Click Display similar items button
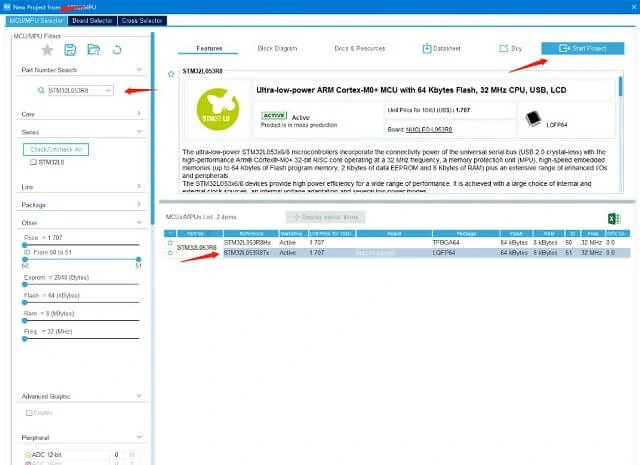Image resolution: width=640 pixels, height=465 pixels. pyautogui.click(x=326, y=217)
